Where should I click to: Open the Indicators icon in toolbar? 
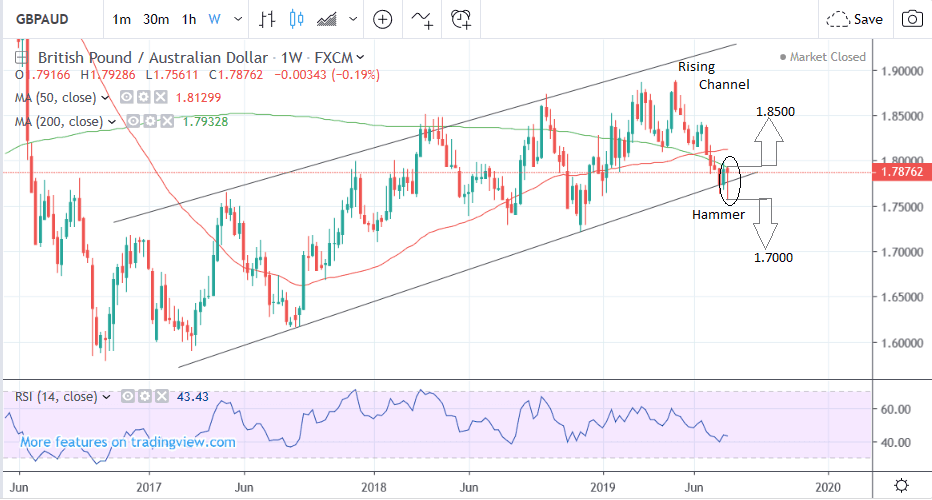tap(422, 19)
